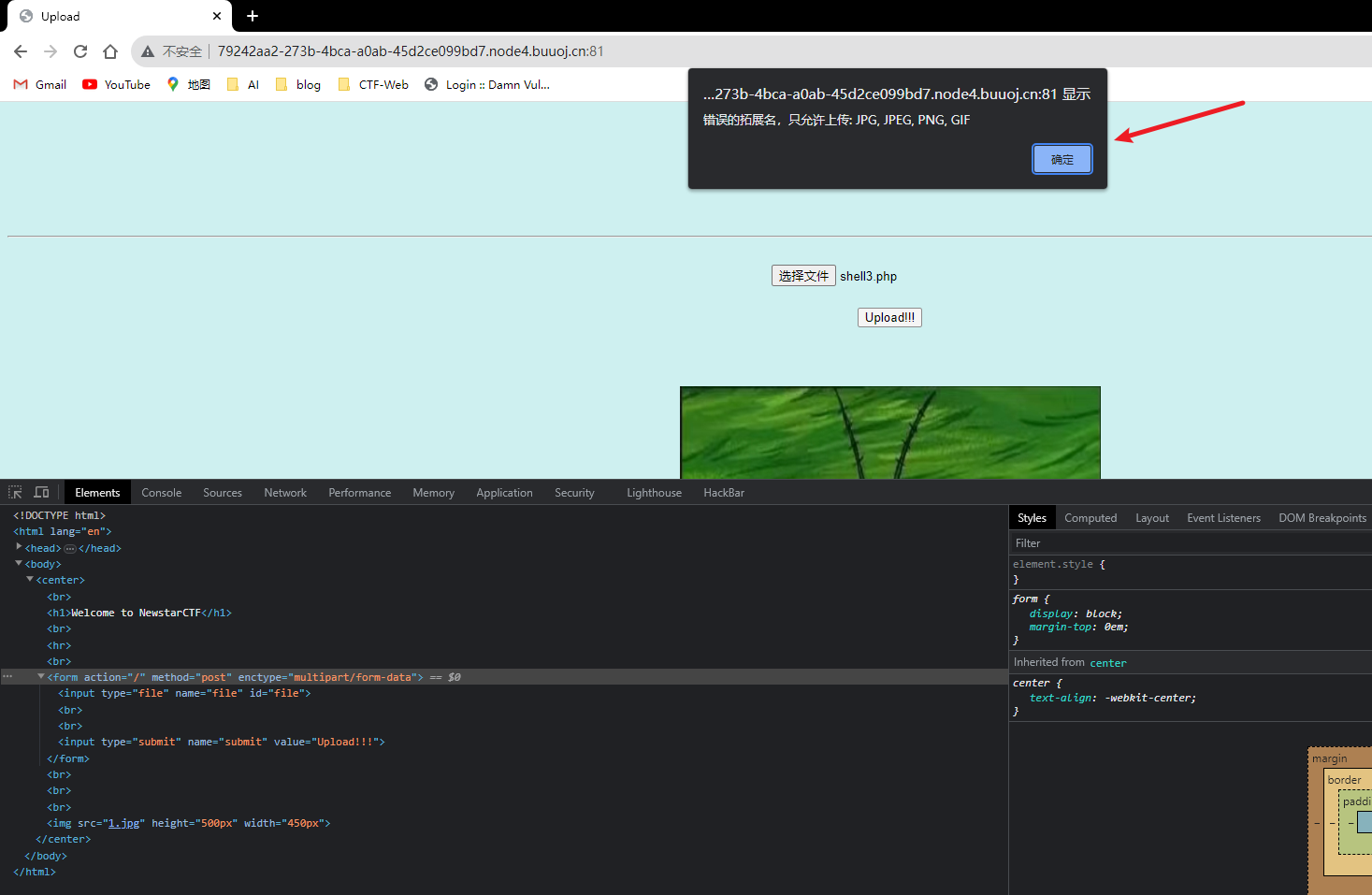
Task: Collapse the form element node
Action: (41, 676)
